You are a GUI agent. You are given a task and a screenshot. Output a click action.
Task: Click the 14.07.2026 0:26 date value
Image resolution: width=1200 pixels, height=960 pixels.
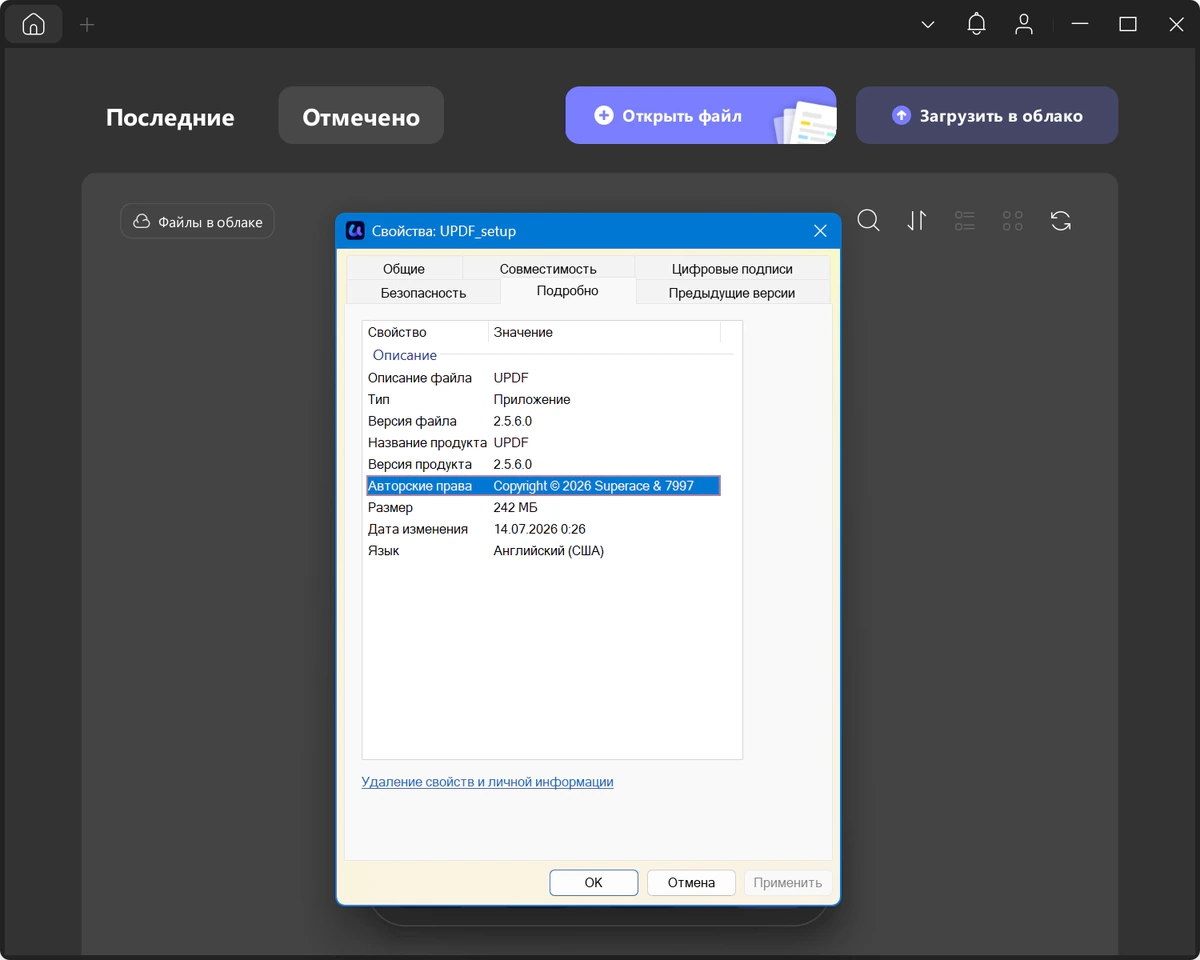pyautogui.click(x=540, y=529)
